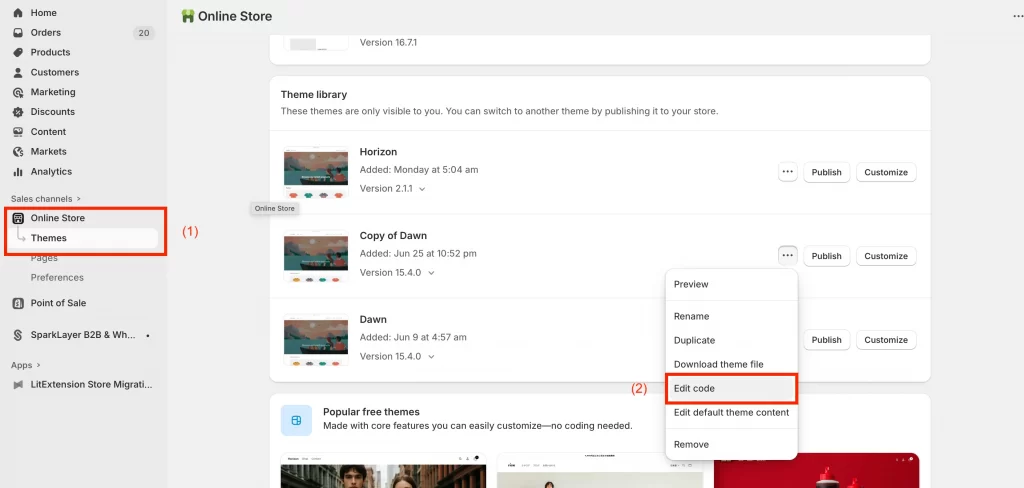1024x488 pixels.
Task: Open first popular free theme preview image
Action: [383, 470]
